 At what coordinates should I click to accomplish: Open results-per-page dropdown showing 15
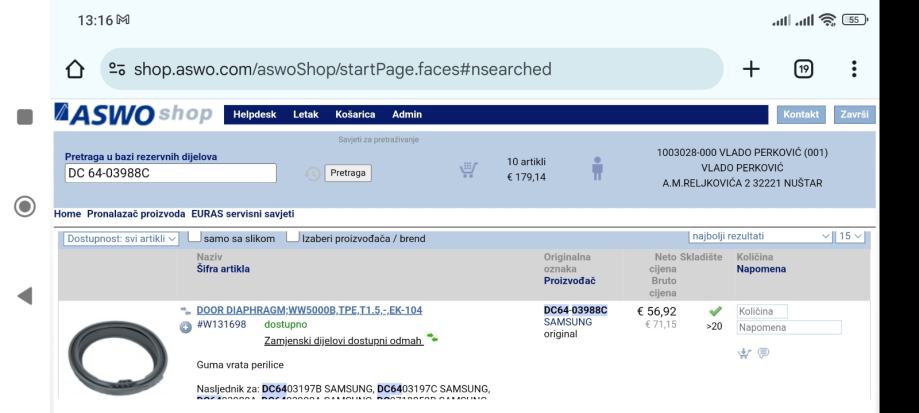(850, 236)
